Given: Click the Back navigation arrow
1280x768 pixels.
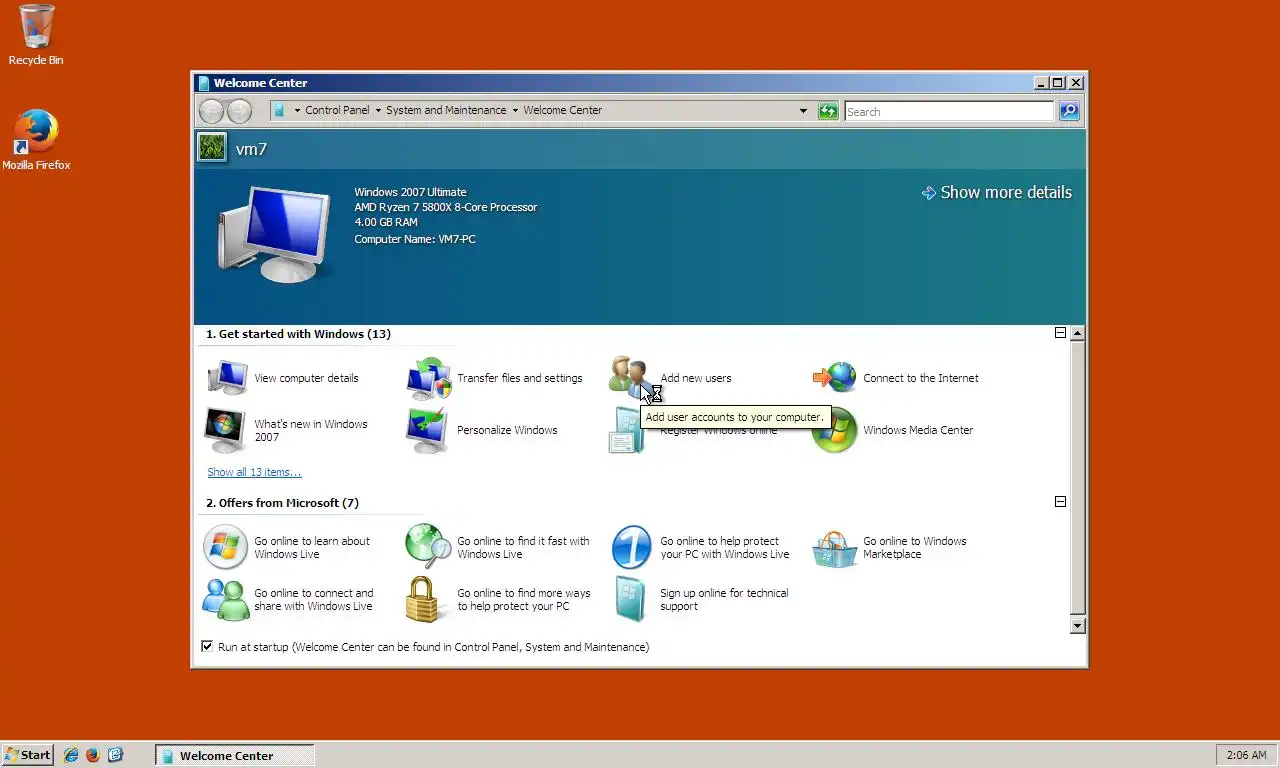Looking at the screenshot, I should point(211,111).
